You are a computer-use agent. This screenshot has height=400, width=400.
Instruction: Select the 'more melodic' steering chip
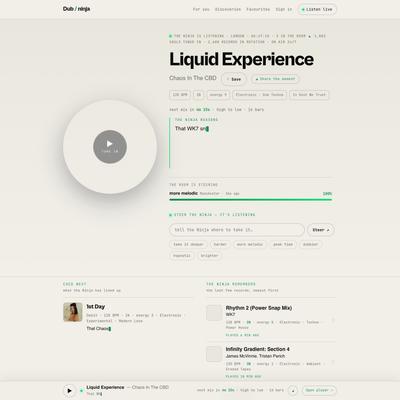250,244
